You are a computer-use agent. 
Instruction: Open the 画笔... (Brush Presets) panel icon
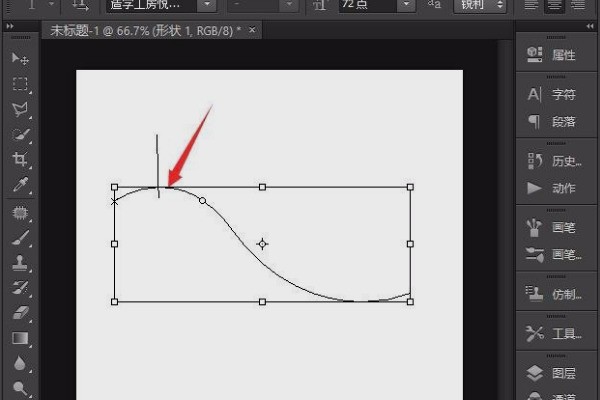click(x=534, y=255)
